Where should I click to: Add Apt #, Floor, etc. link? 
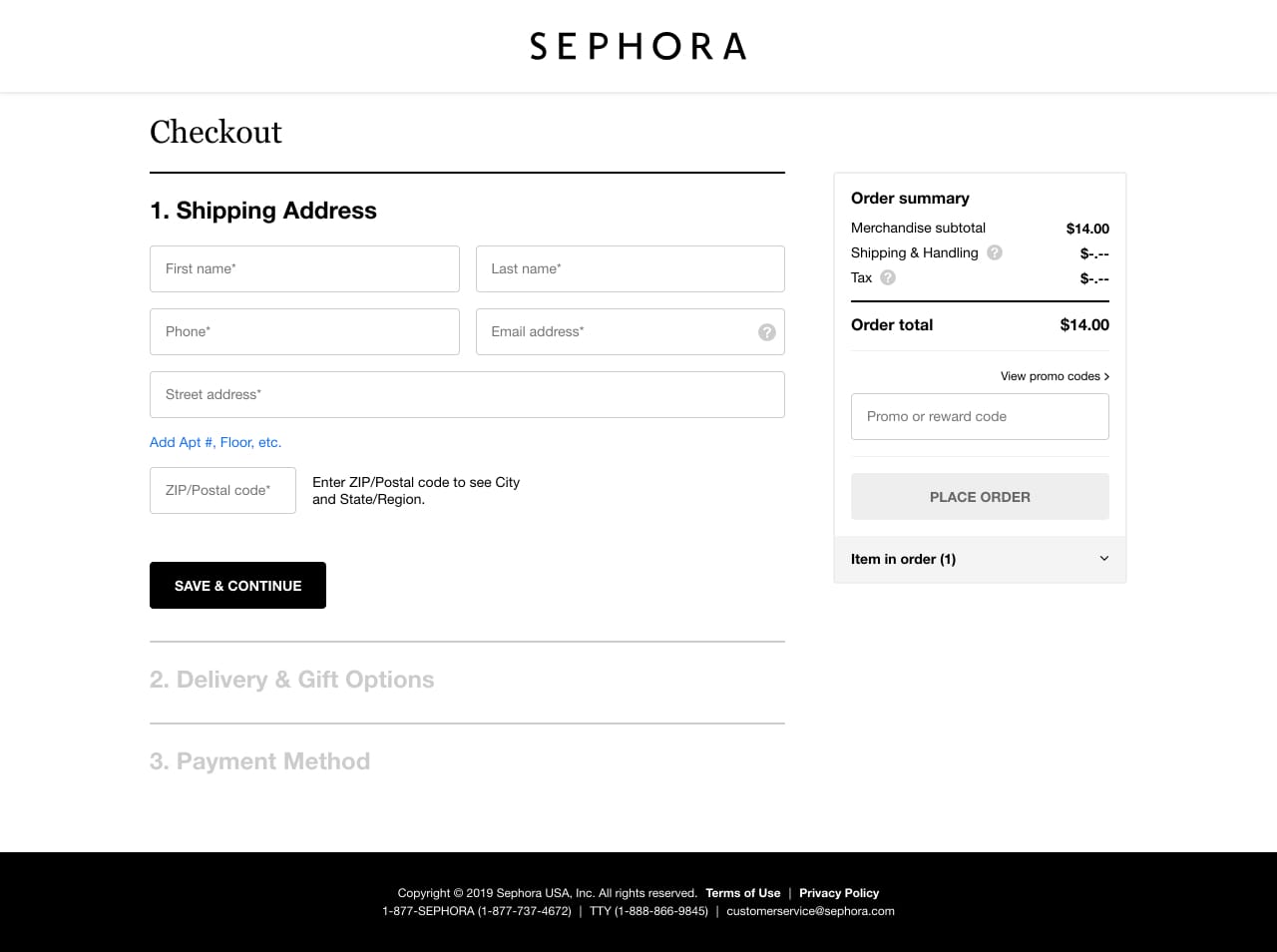[215, 442]
